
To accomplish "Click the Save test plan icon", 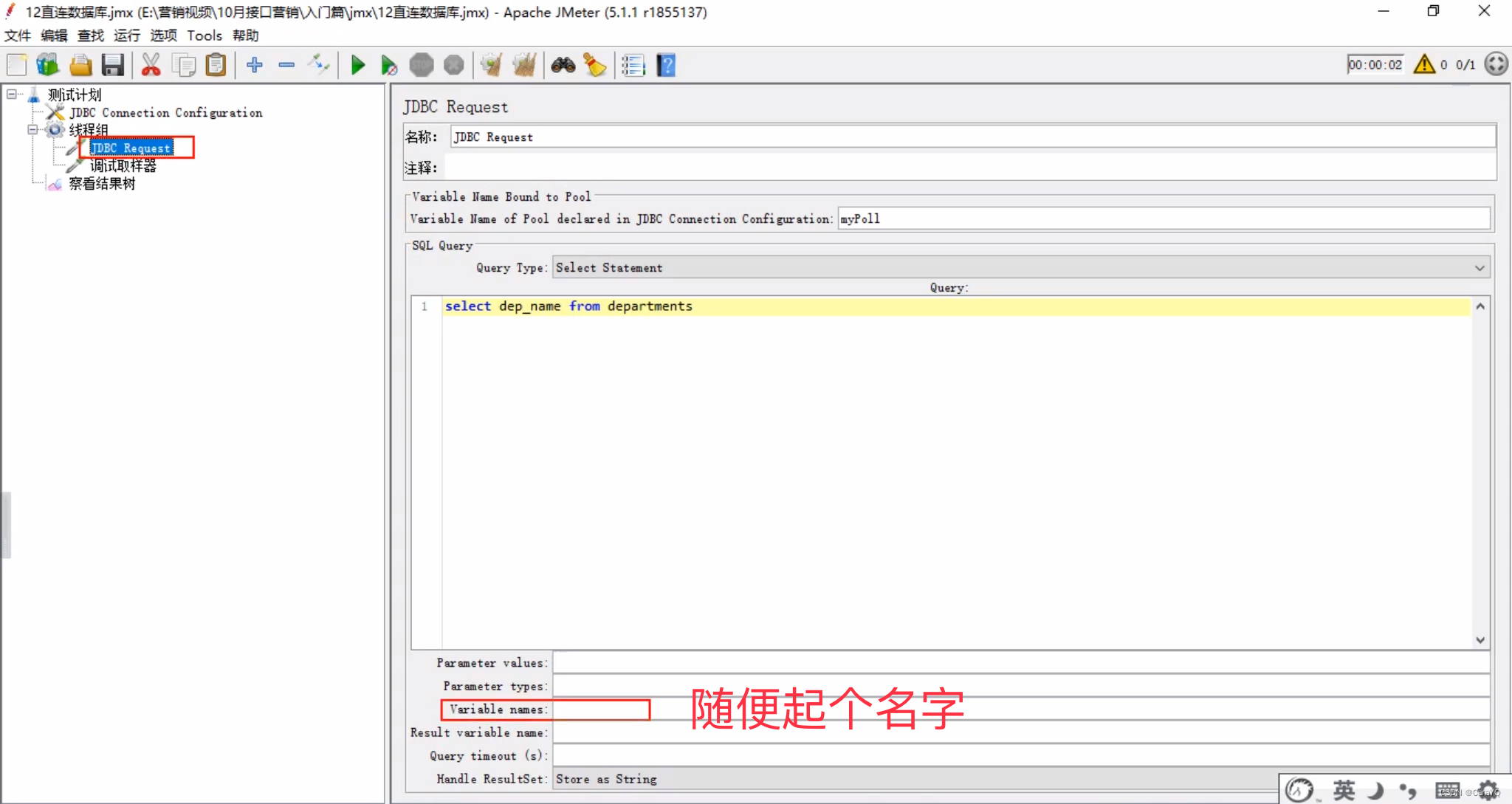I will [x=113, y=64].
